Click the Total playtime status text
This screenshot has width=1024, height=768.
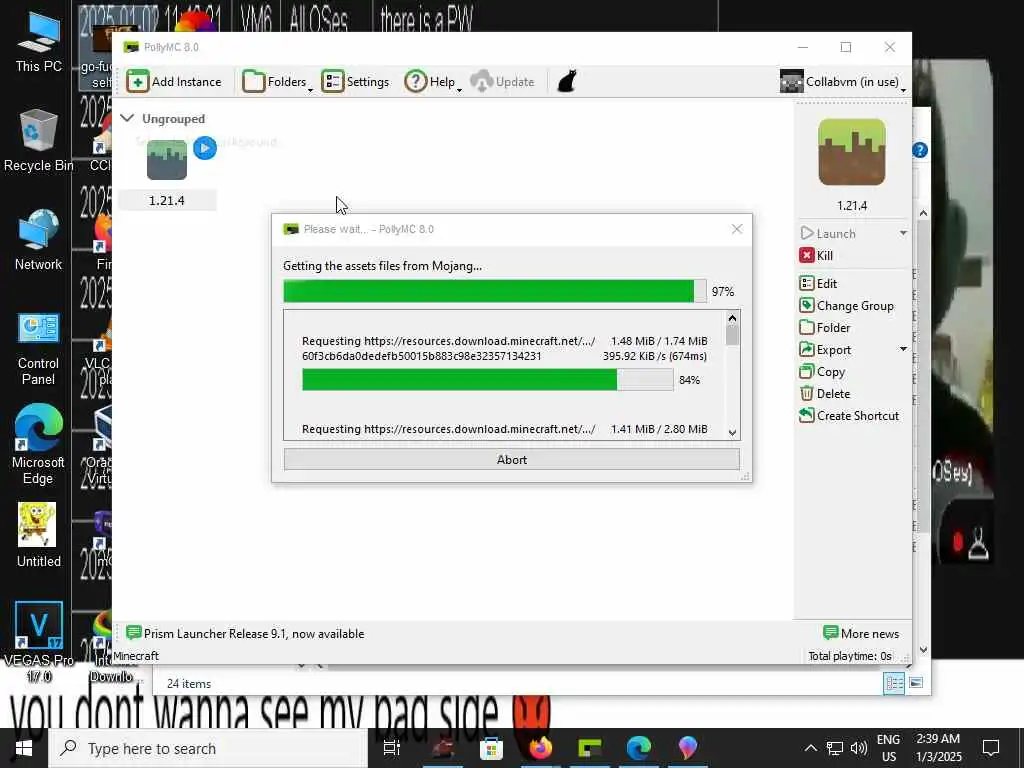point(850,656)
